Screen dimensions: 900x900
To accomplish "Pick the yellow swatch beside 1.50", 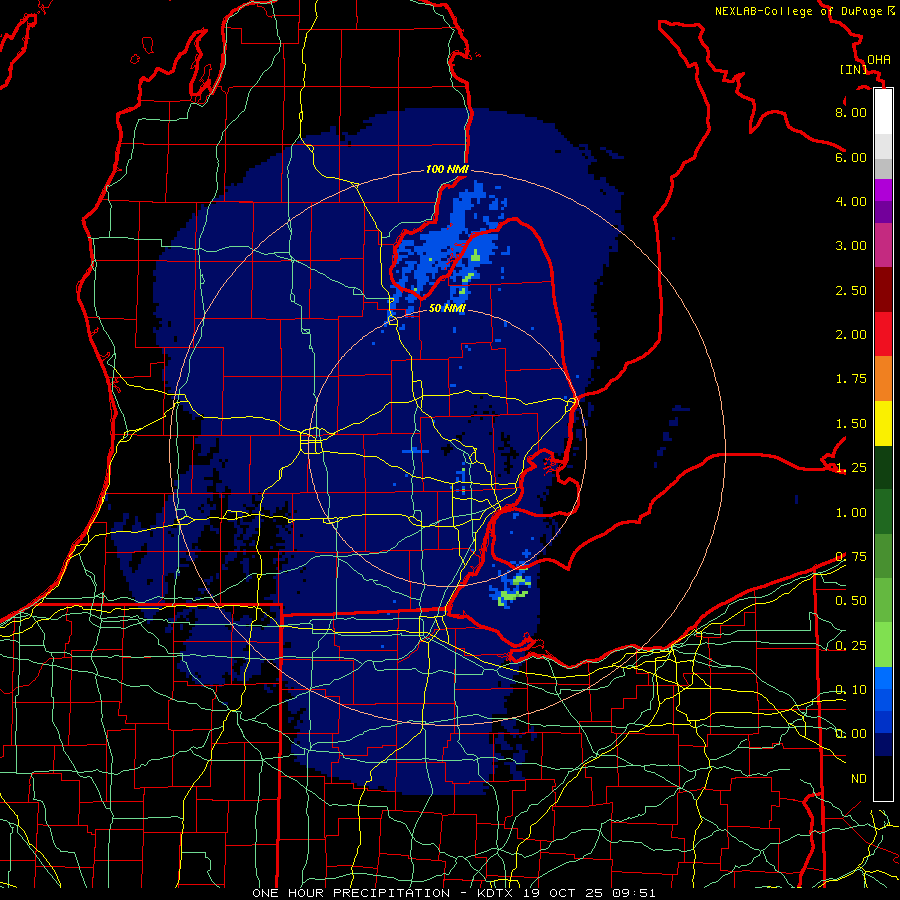I will [883, 423].
